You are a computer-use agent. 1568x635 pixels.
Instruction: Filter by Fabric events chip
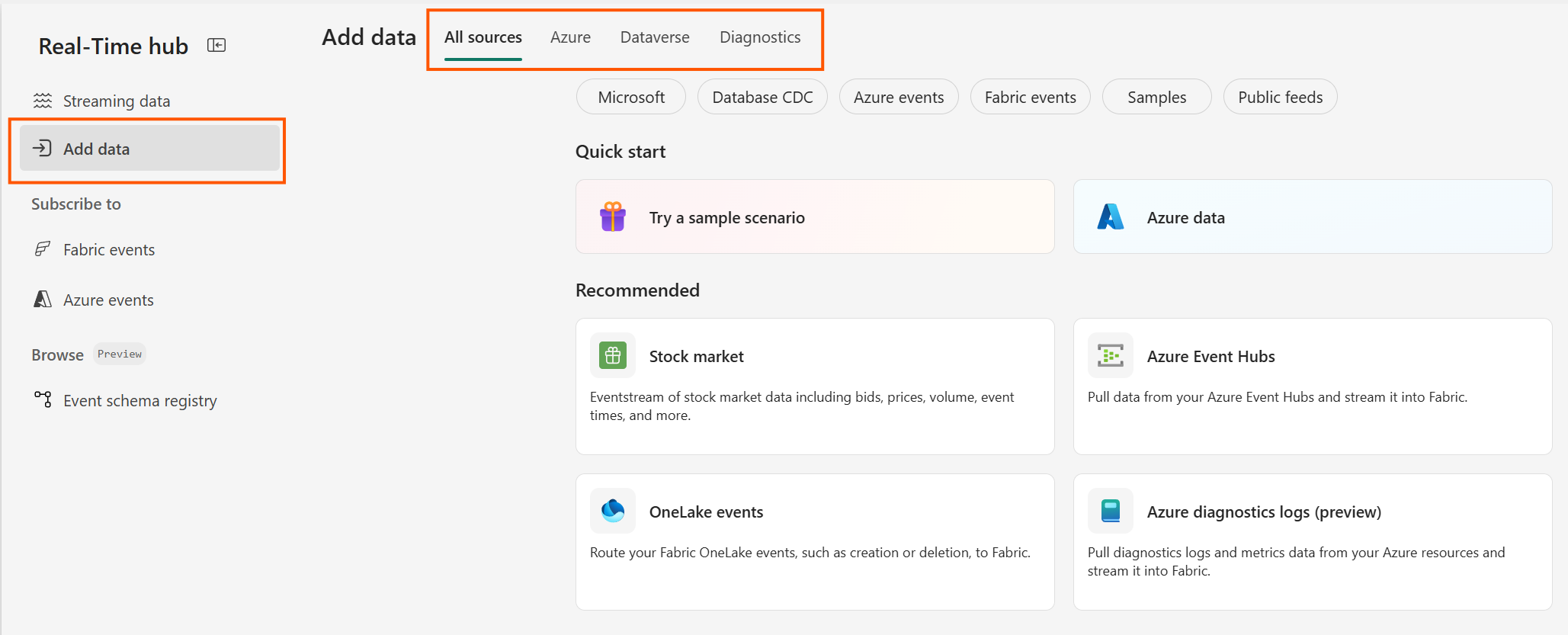[x=1031, y=97]
